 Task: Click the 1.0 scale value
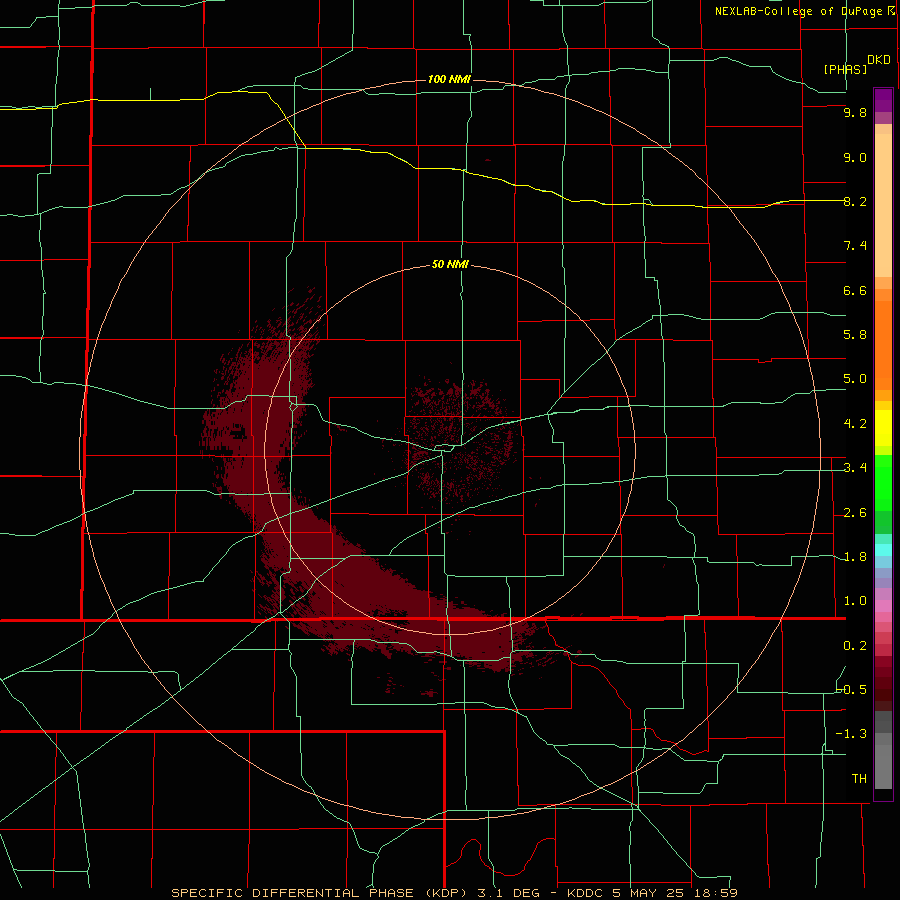tap(855, 601)
